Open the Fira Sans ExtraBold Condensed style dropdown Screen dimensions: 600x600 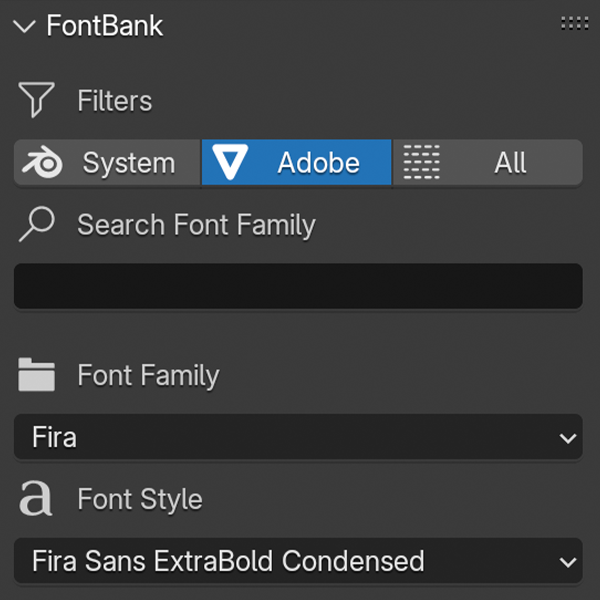point(298,561)
